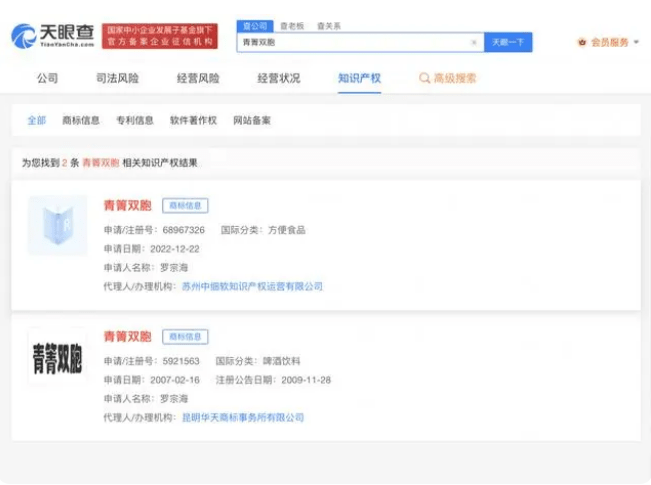Viewport: 651px width, 485px height.
Task: Filter results by 软件著作权
Action: 193,120
